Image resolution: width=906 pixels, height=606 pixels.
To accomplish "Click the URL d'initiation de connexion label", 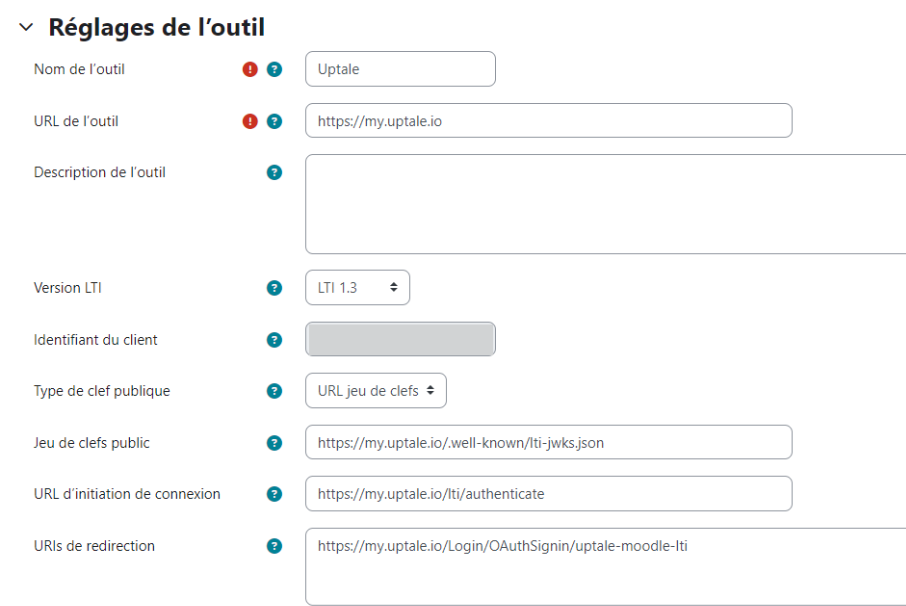I will (127, 494).
